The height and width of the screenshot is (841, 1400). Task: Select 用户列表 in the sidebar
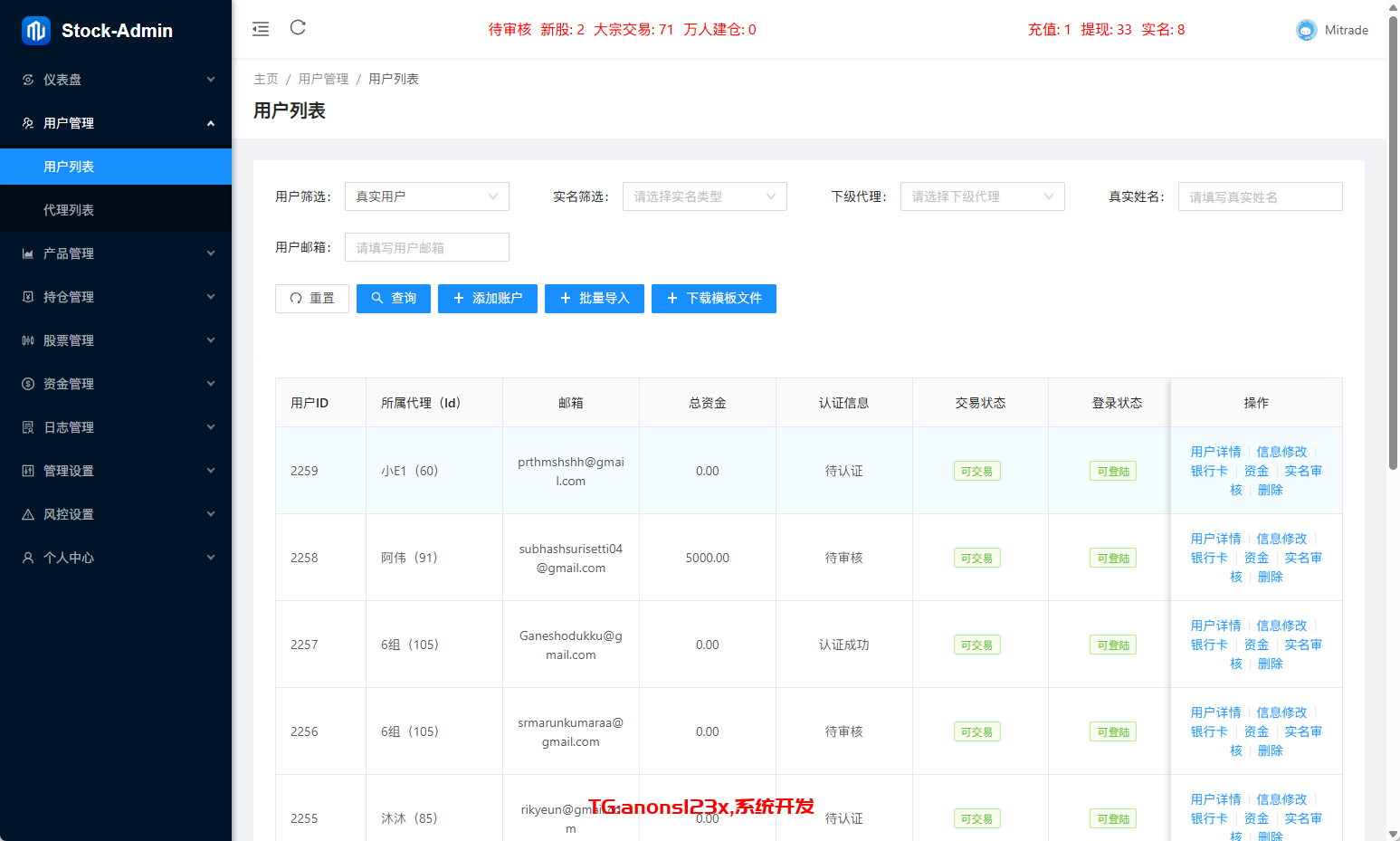[69, 167]
